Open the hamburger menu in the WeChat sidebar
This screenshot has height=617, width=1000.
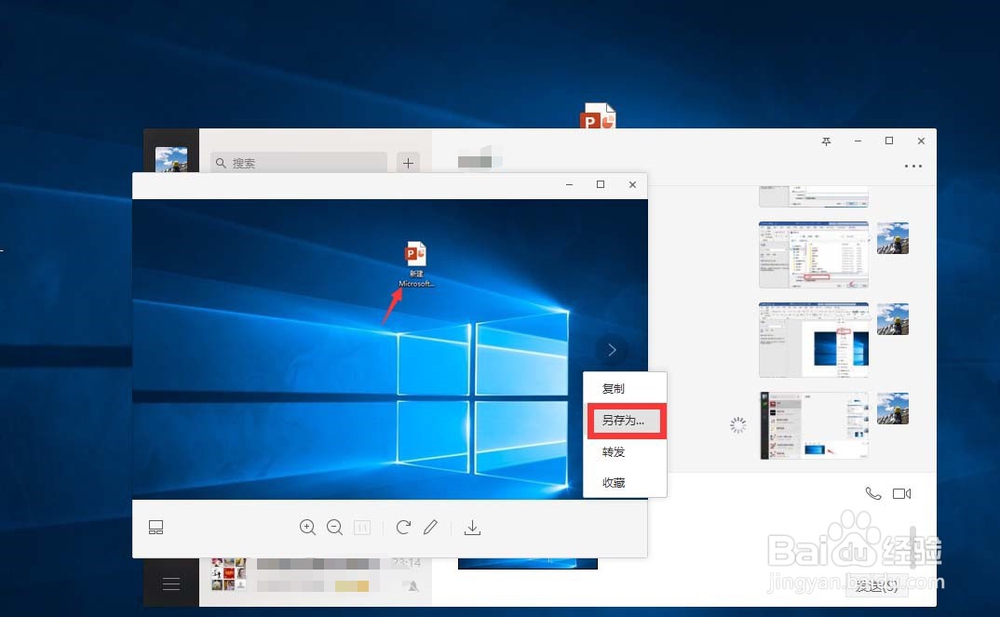(x=171, y=584)
